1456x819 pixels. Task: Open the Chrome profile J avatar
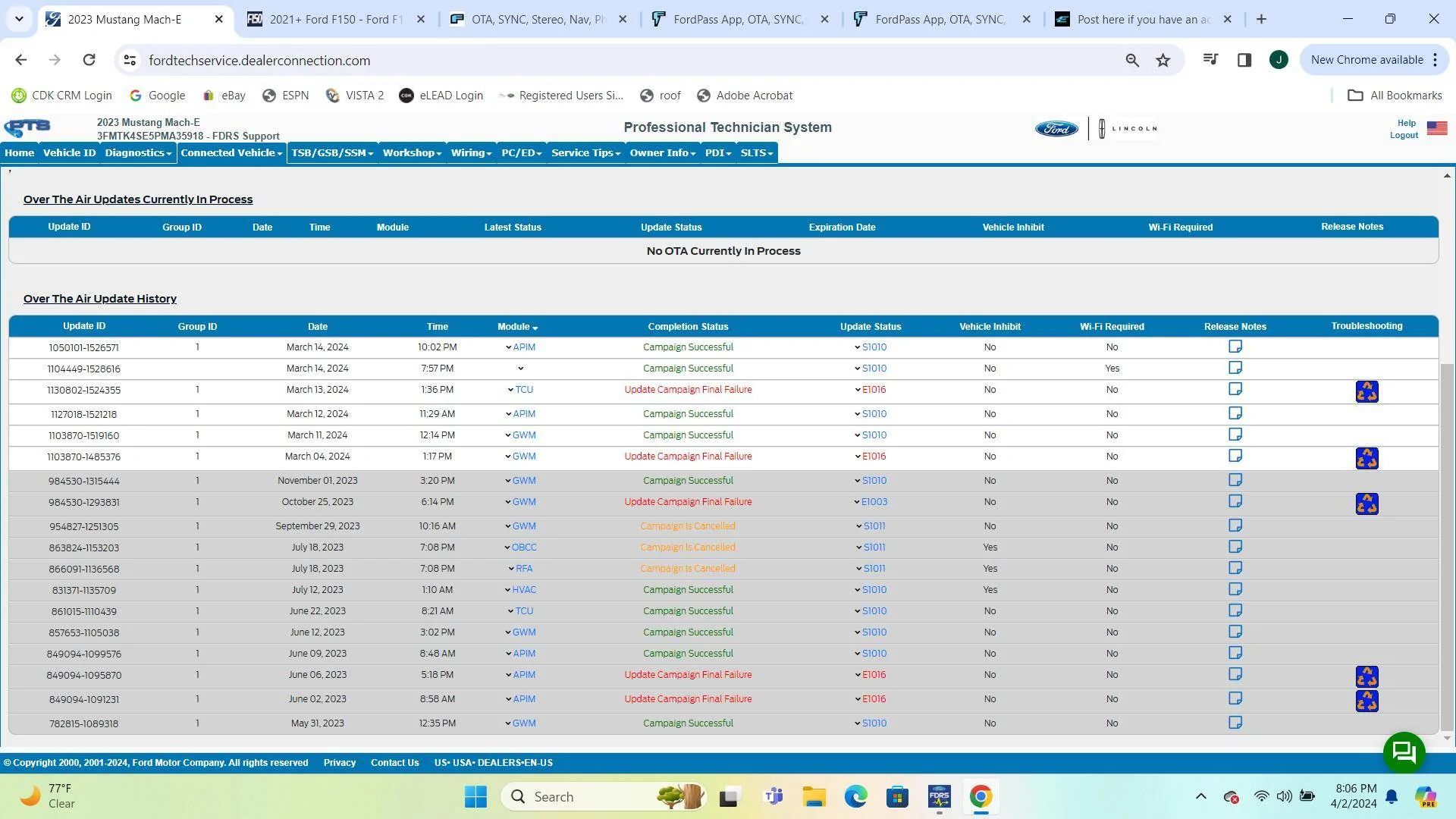(1279, 60)
